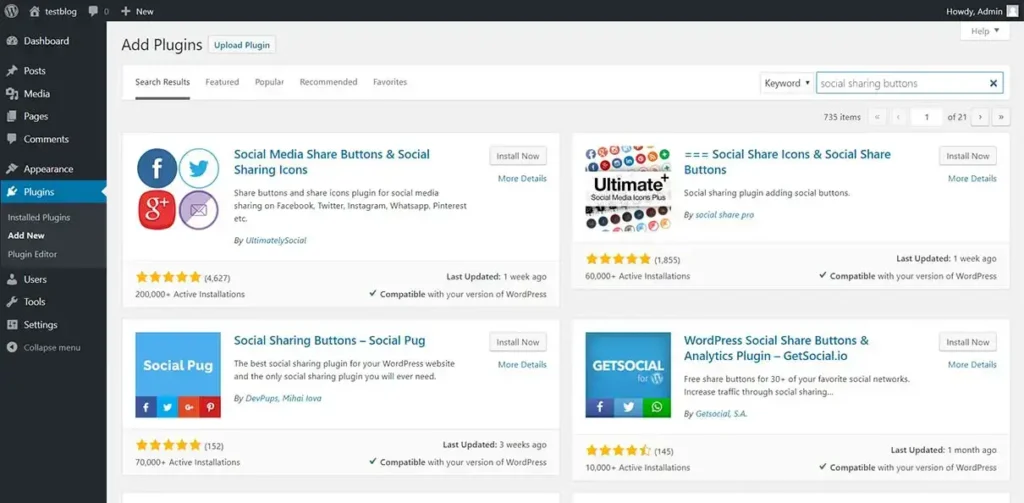
Task: Switch to the Search Results tab
Action: click(163, 82)
